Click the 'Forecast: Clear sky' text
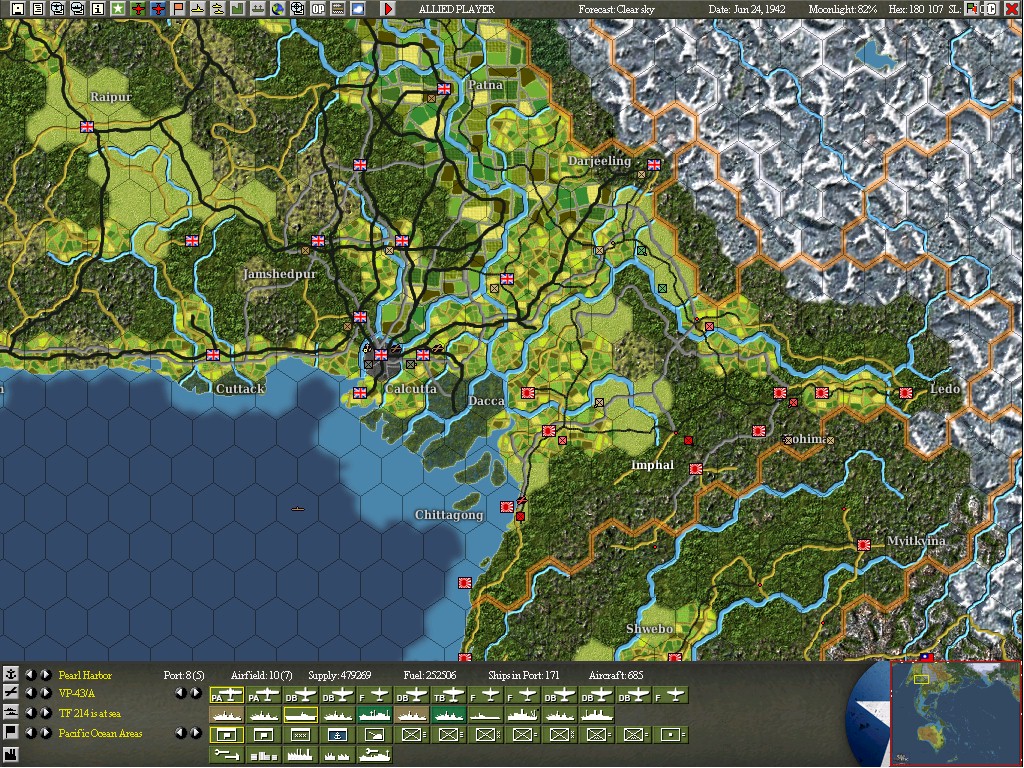This screenshot has width=1024, height=768. click(616, 9)
